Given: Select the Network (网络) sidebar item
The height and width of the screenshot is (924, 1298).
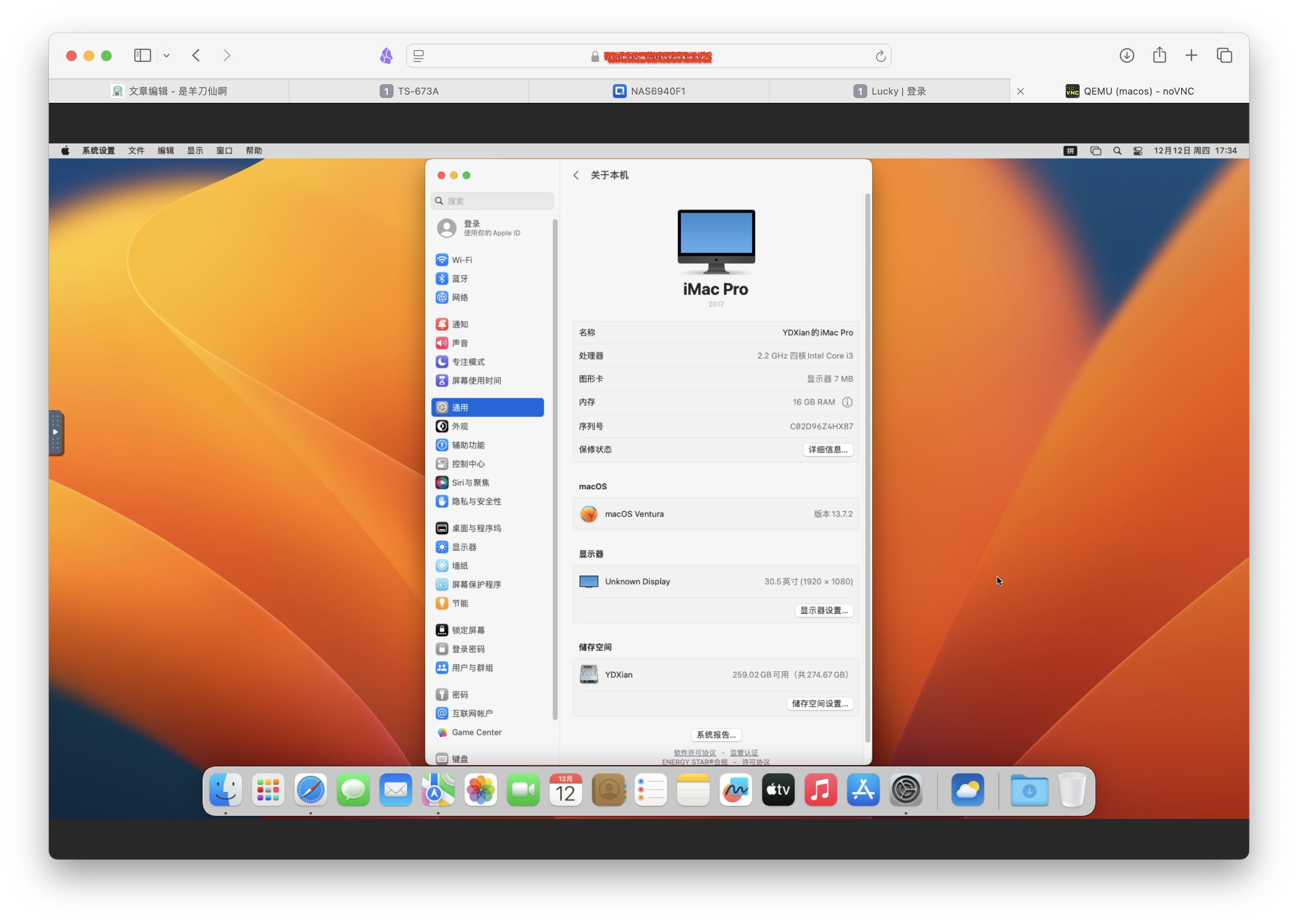Looking at the screenshot, I should (x=487, y=298).
